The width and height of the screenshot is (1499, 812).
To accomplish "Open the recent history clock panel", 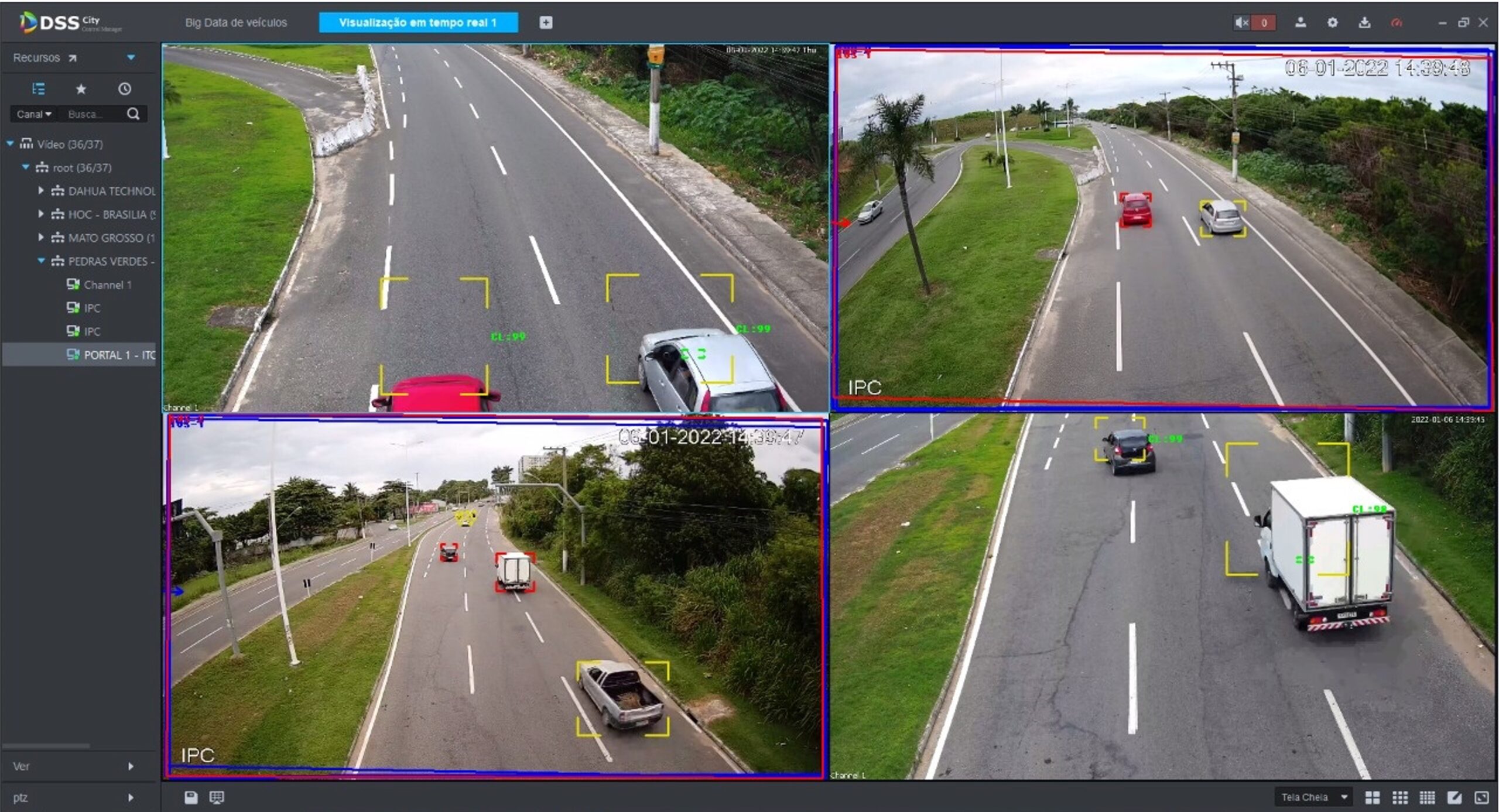I will point(123,89).
